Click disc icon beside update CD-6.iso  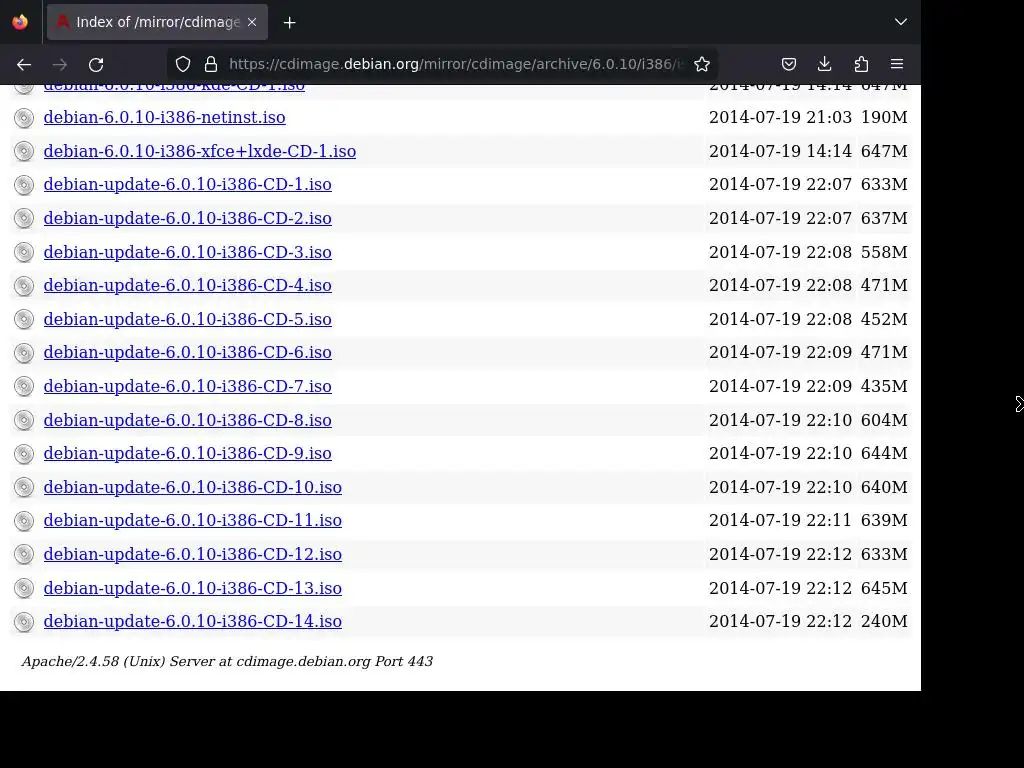24,353
